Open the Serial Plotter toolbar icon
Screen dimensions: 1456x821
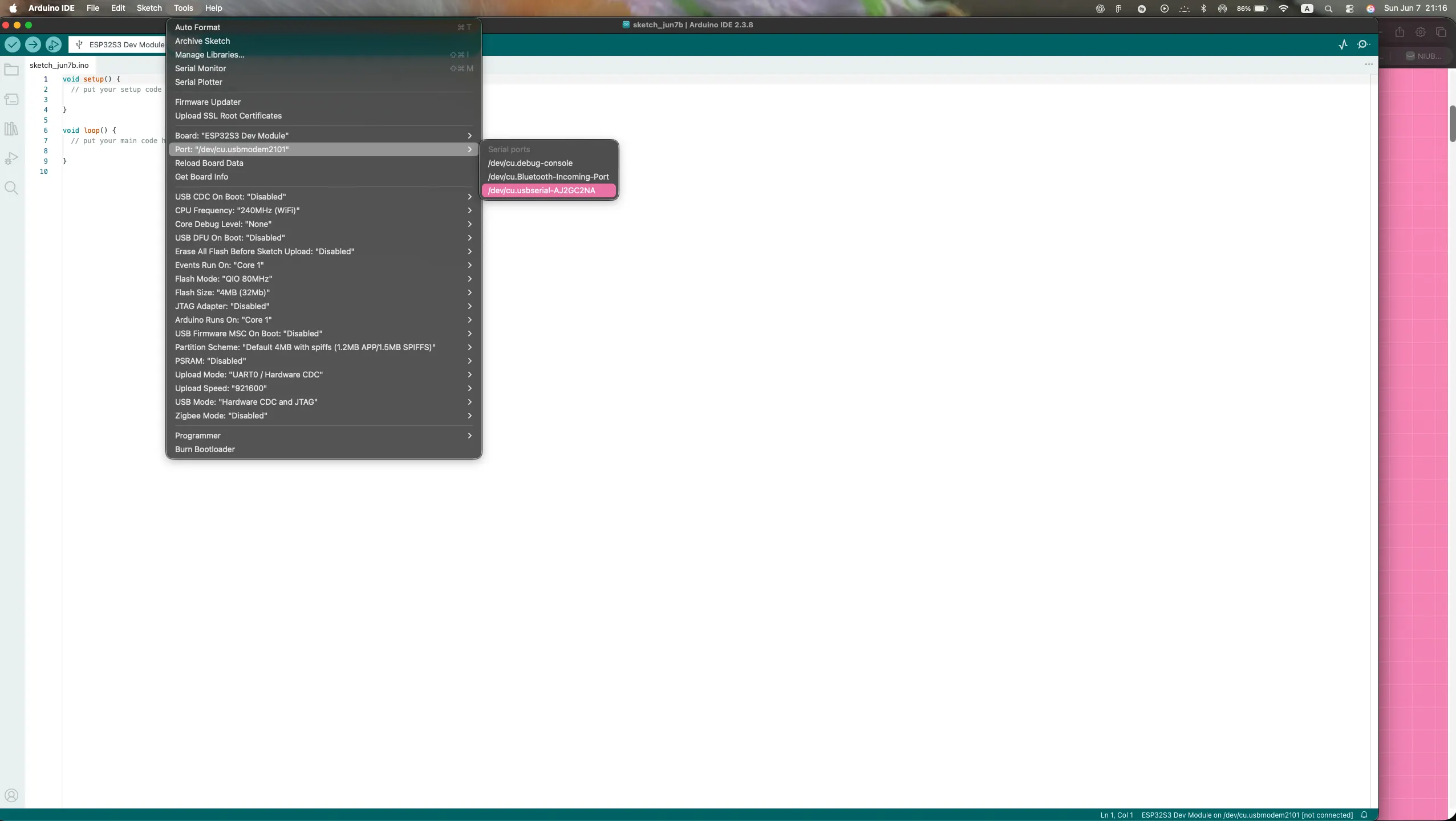(1343, 44)
